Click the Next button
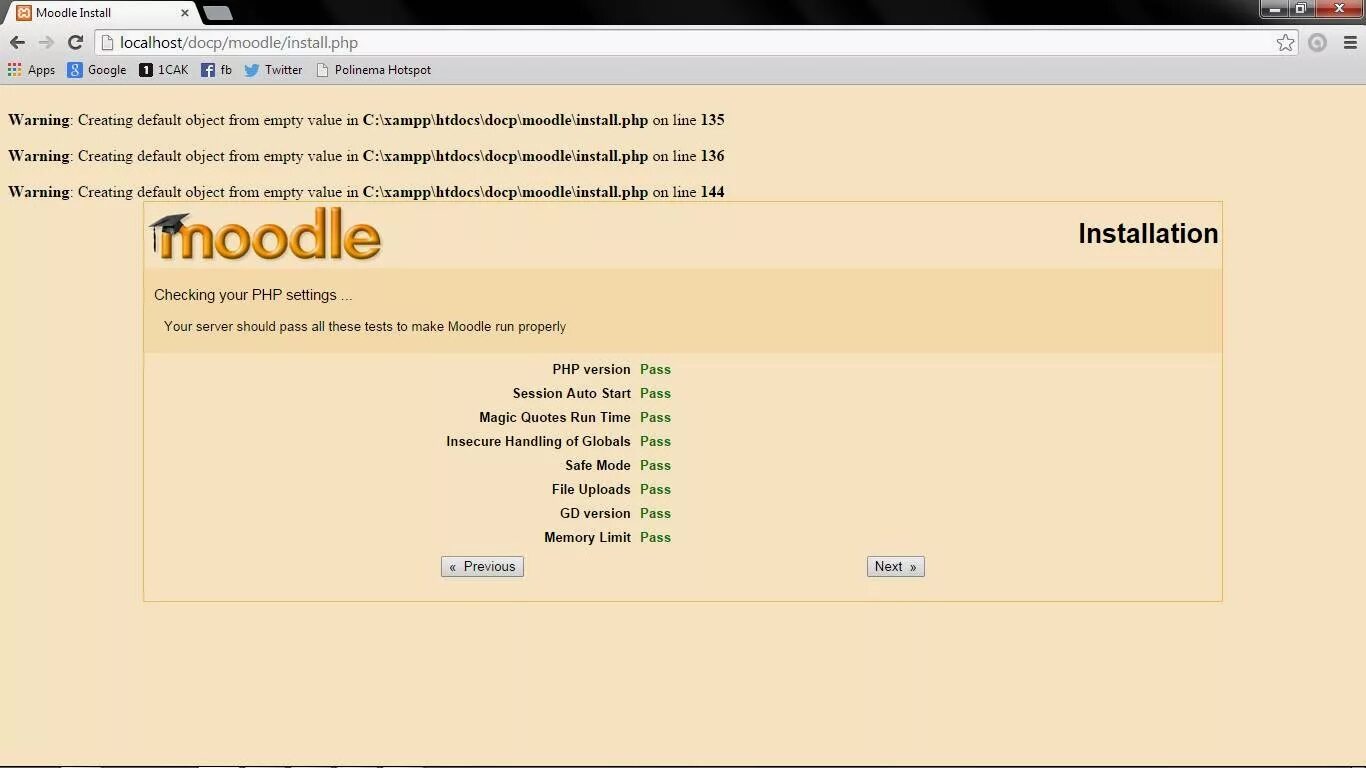This screenshot has height=768, width=1366. point(895,566)
